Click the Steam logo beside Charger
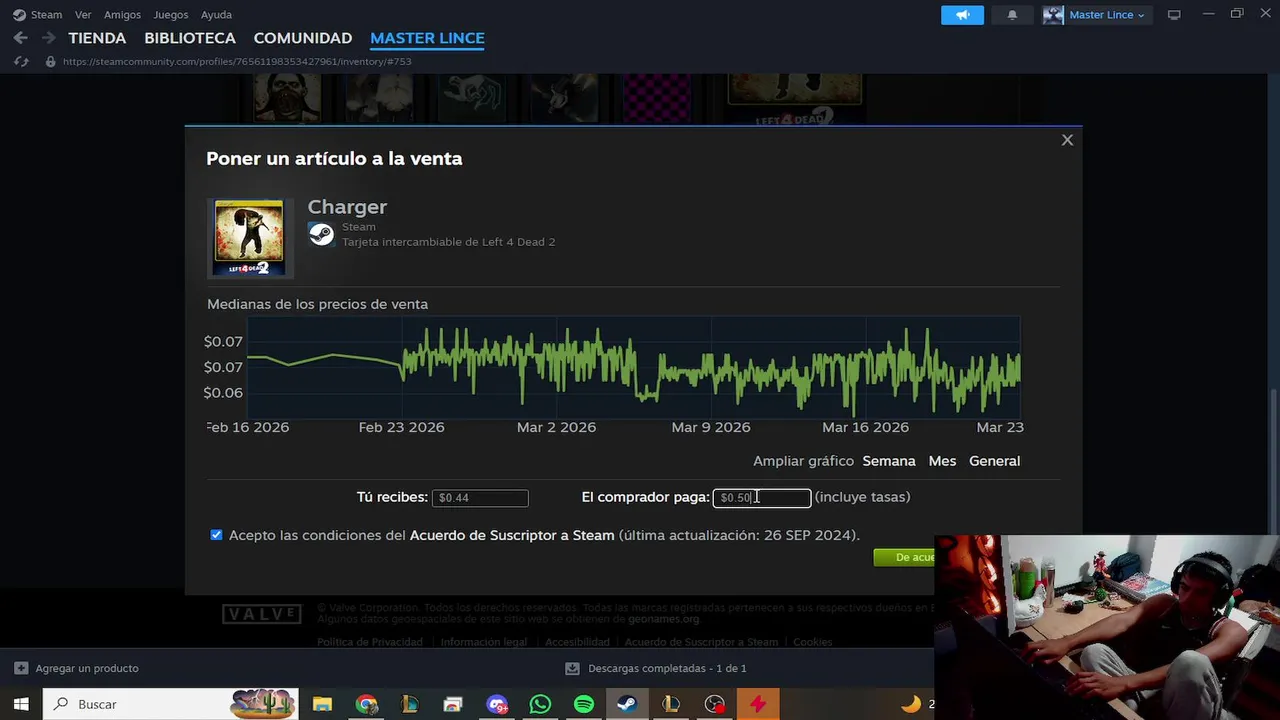1280x720 pixels. (x=321, y=234)
